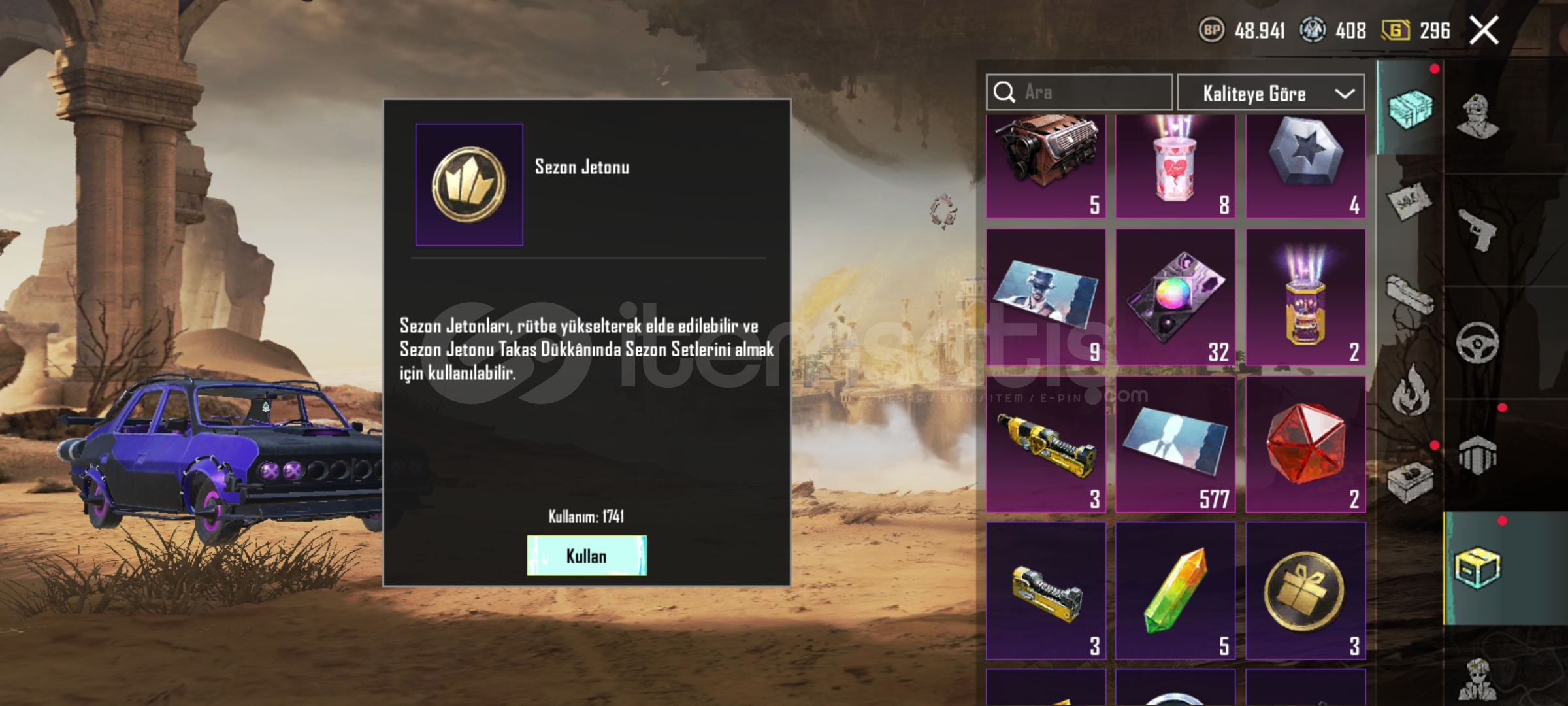Image resolution: width=1568 pixels, height=706 pixels.
Task: Click the BP currency balance icon
Action: tap(1211, 30)
